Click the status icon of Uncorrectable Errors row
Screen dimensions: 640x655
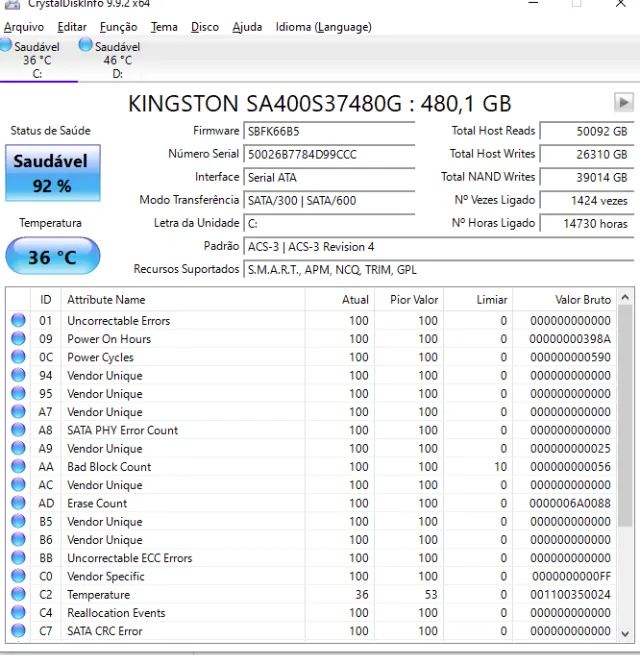click(x=18, y=320)
